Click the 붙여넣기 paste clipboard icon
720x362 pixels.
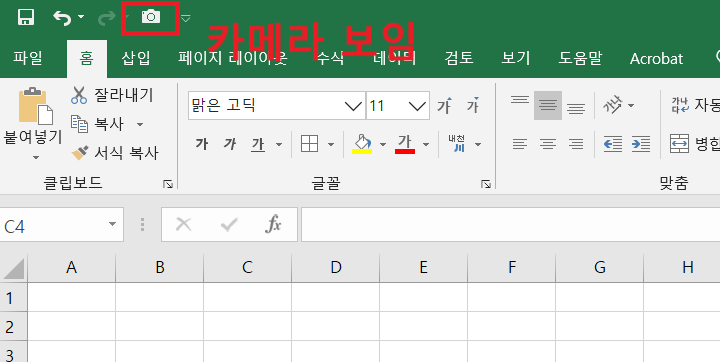[35, 106]
